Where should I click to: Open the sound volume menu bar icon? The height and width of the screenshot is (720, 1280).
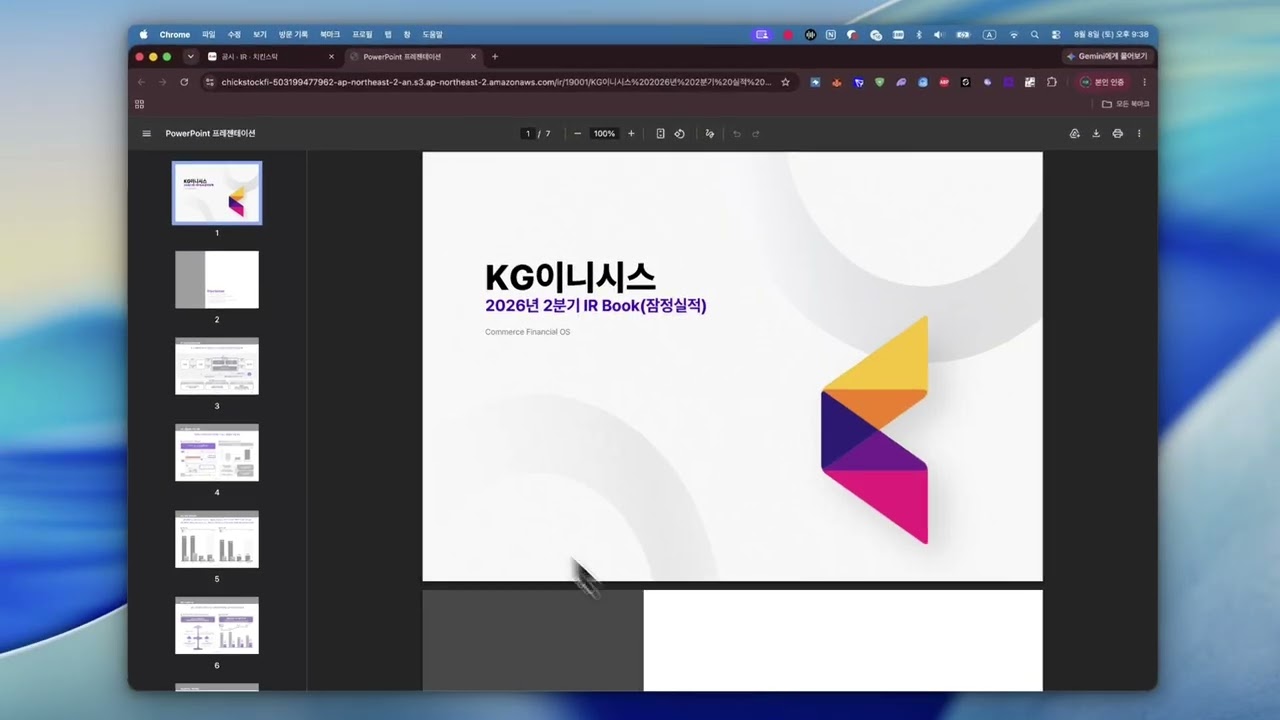(938, 34)
